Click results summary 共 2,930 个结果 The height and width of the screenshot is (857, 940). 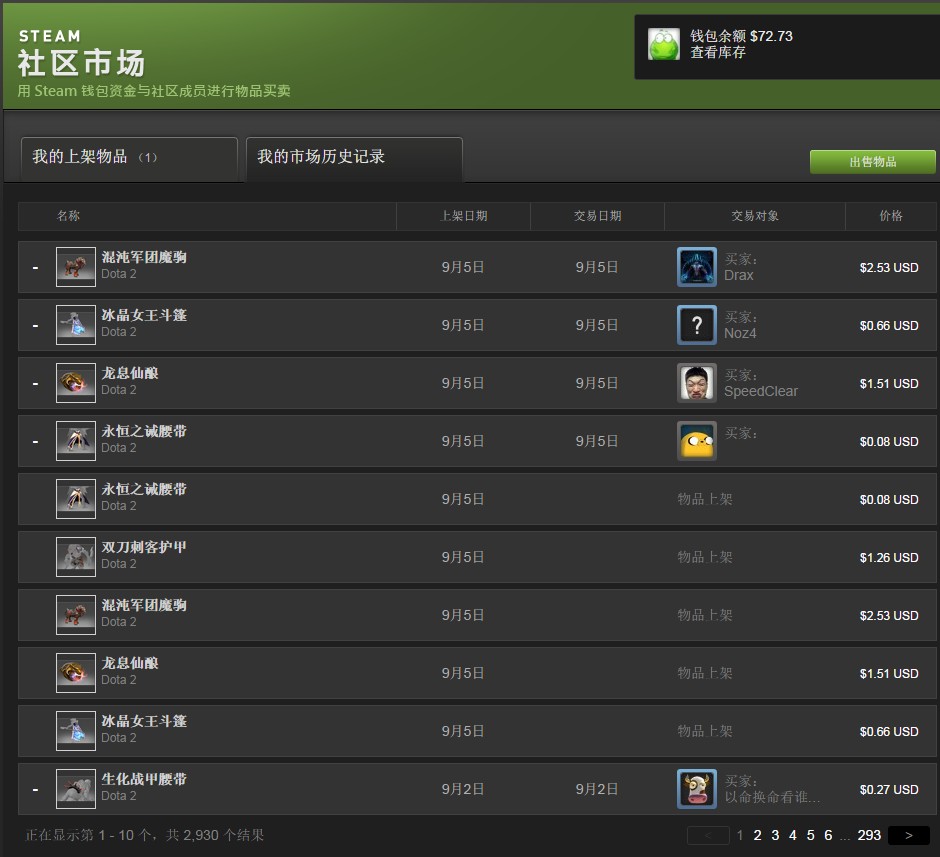pyautogui.click(x=215, y=835)
